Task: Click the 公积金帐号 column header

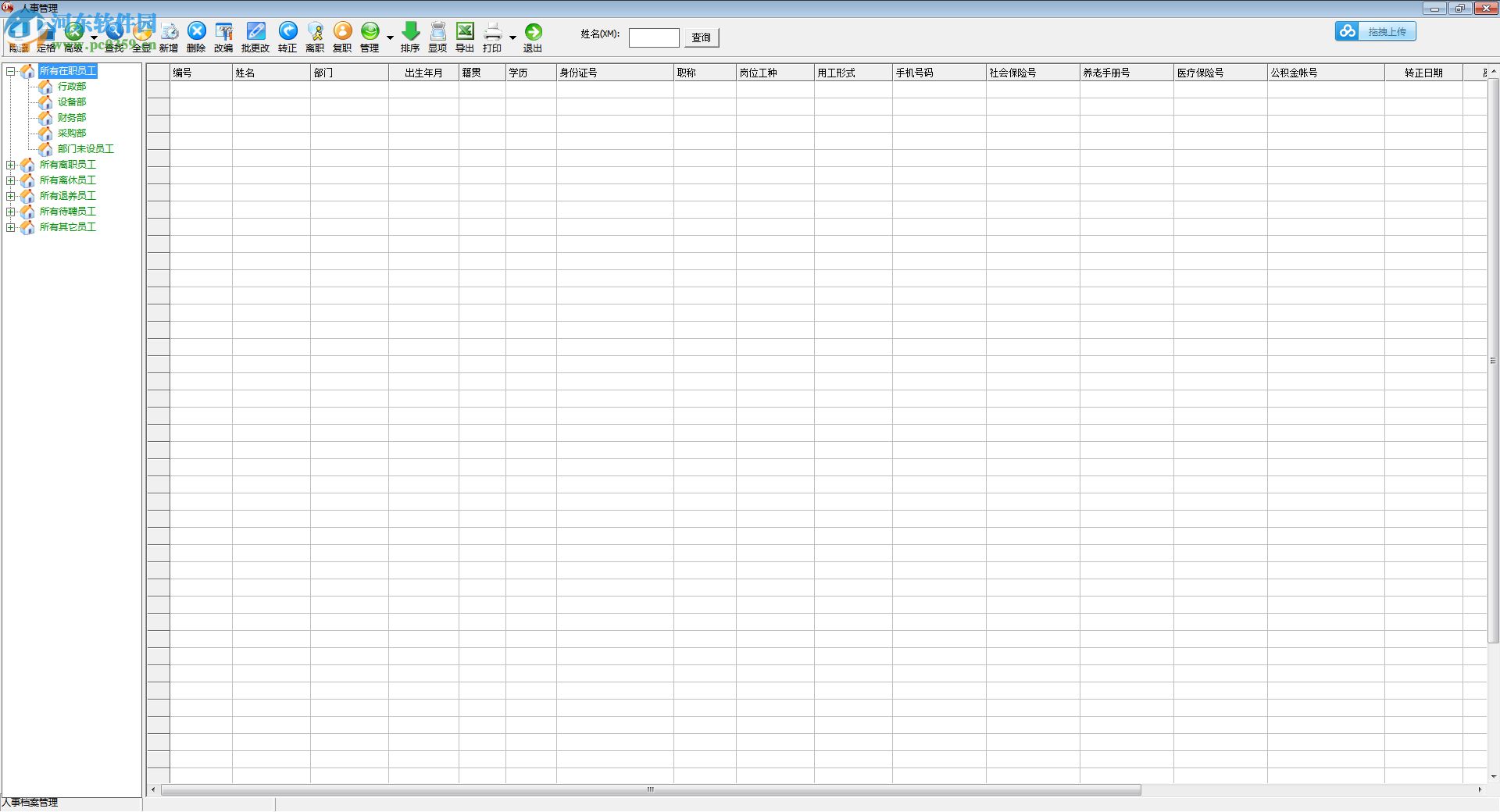Action: [1326, 73]
